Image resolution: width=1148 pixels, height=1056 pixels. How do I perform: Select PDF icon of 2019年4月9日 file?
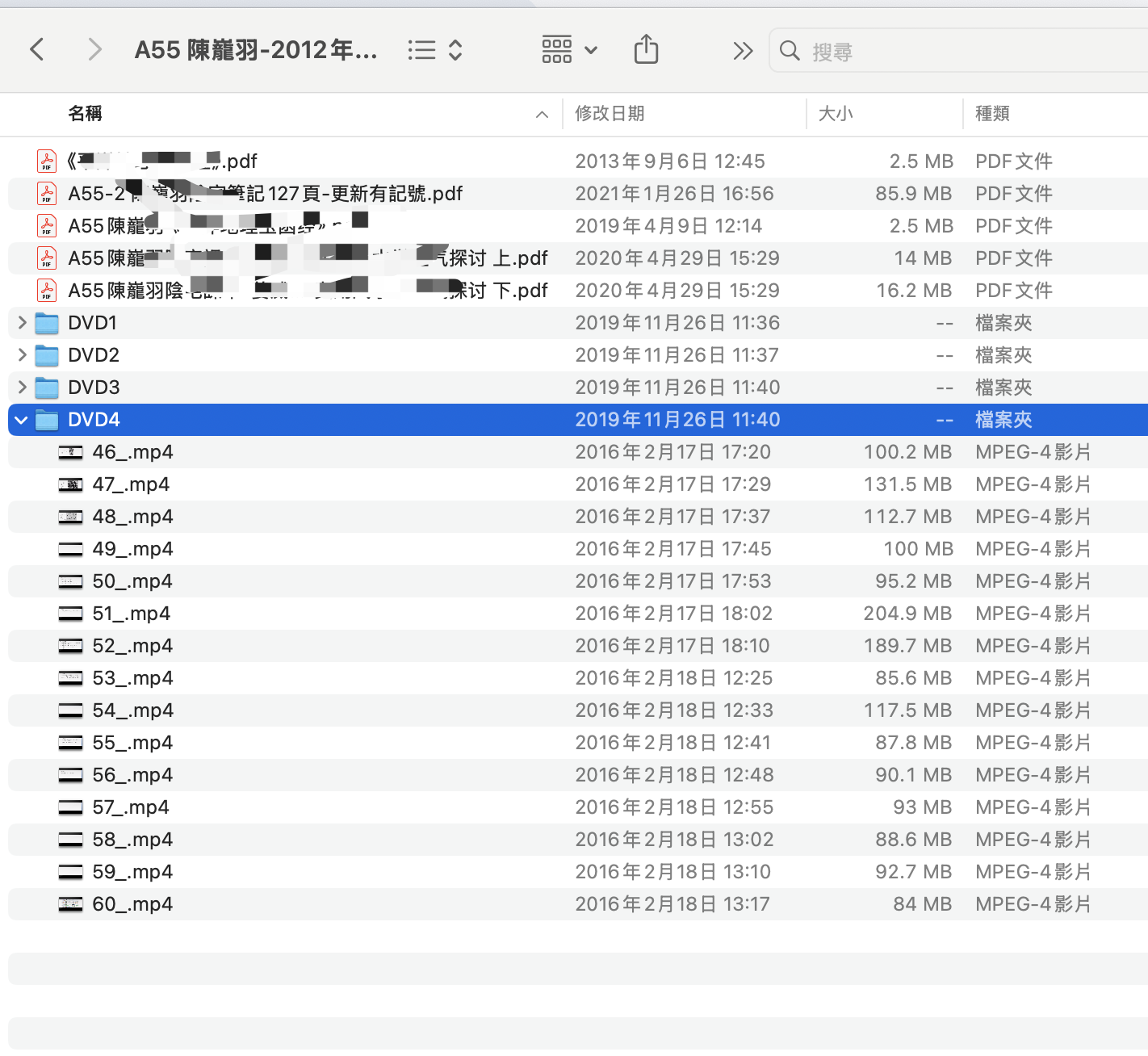coord(47,226)
